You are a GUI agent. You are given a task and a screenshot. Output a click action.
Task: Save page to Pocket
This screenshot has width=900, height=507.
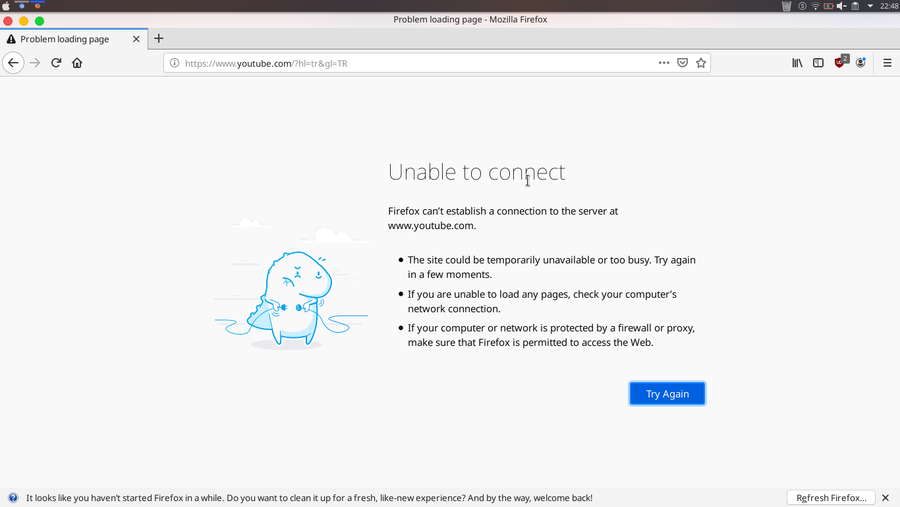click(682, 63)
